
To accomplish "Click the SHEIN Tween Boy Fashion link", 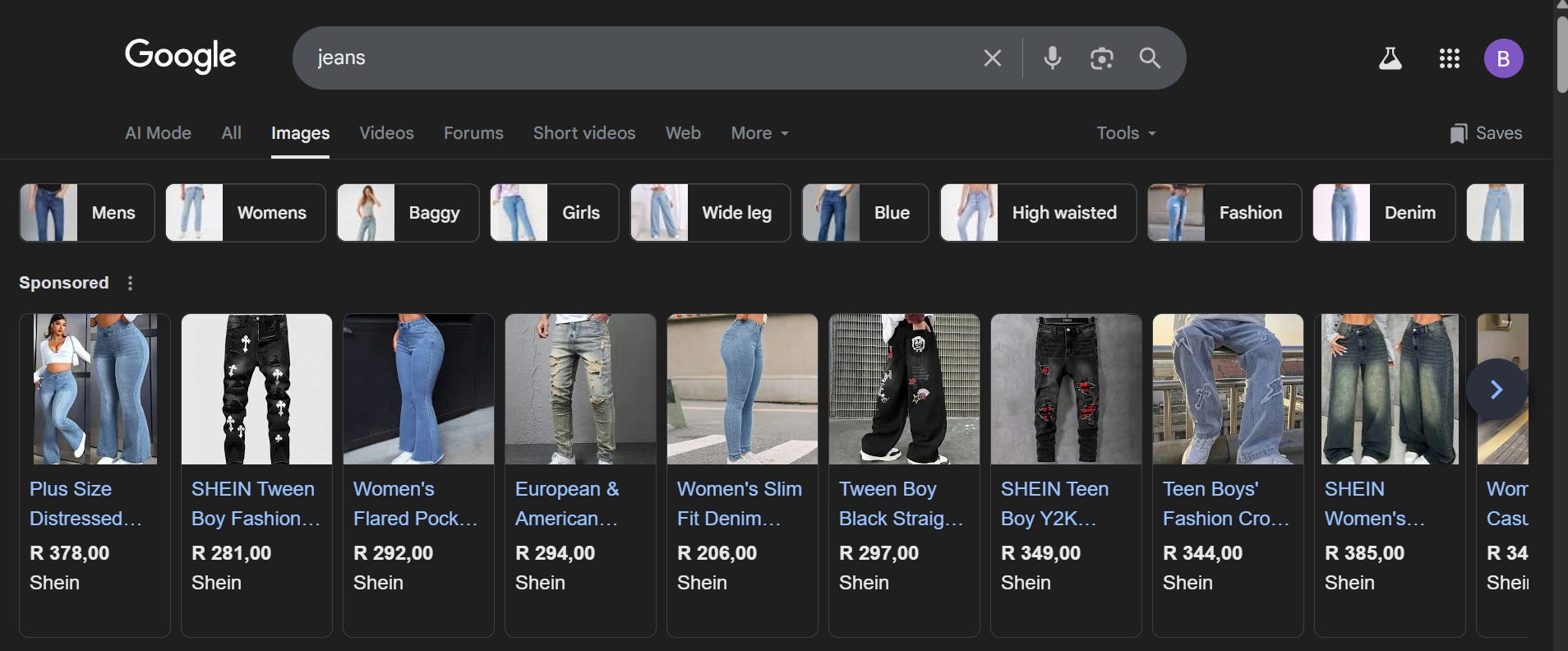I will (x=256, y=504).
